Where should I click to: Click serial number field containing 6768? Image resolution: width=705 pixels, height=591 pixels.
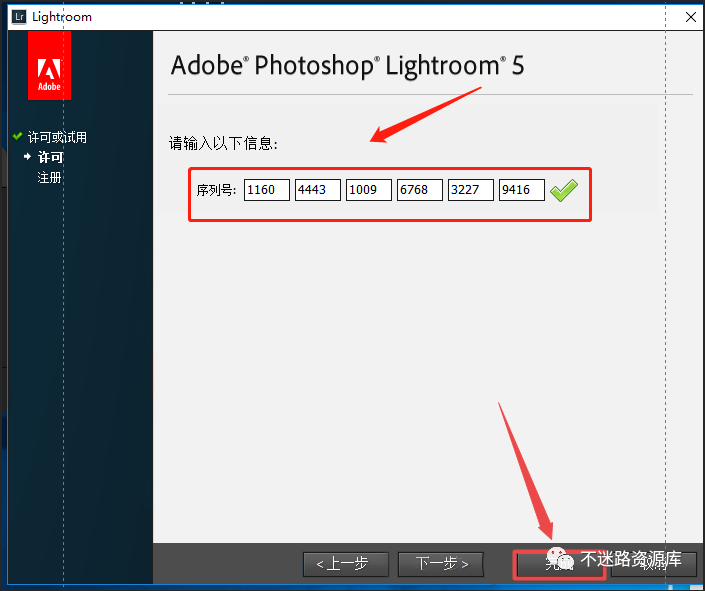(x=419, y=190)
